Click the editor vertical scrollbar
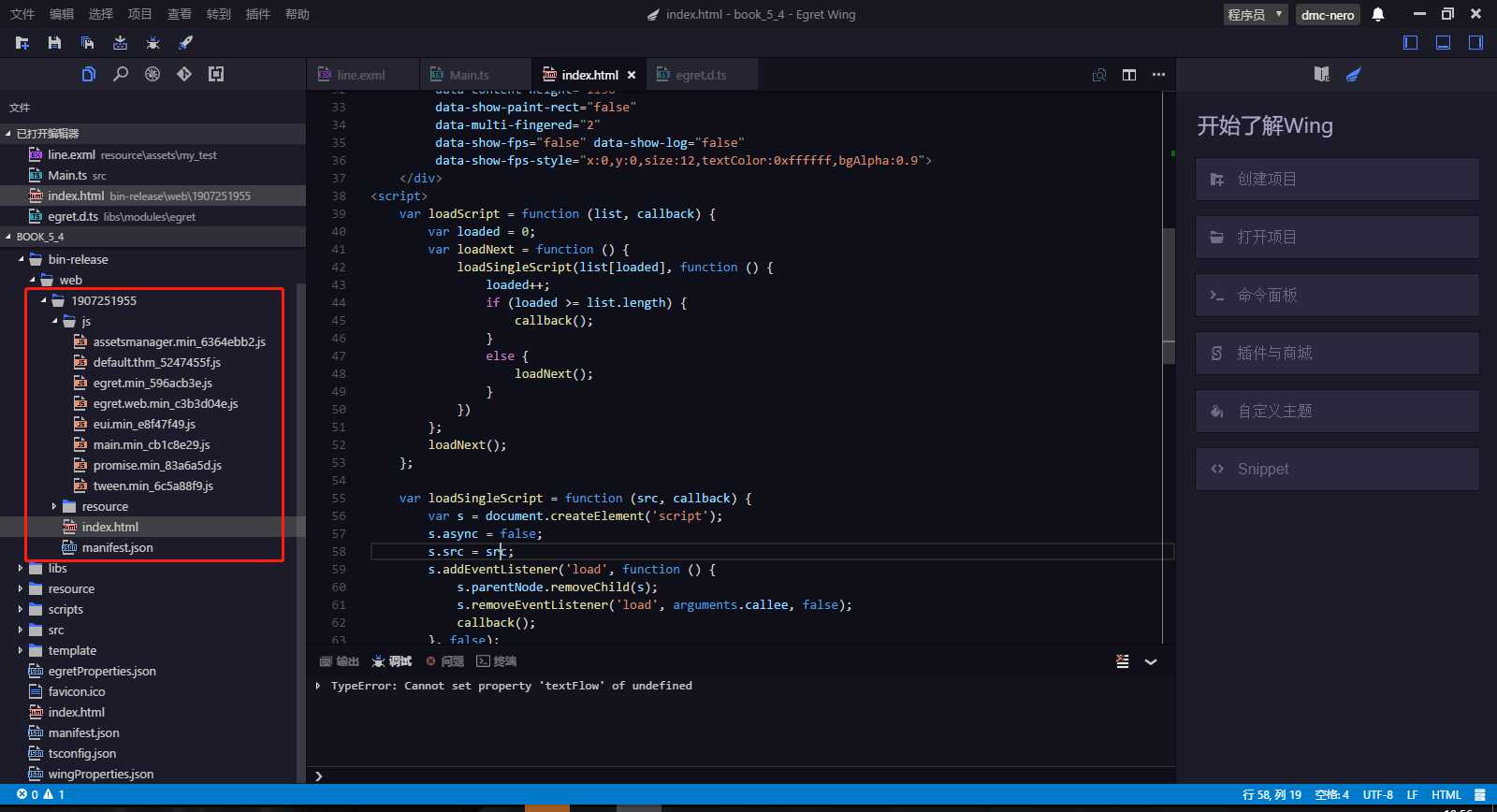 pos(1169,295)
